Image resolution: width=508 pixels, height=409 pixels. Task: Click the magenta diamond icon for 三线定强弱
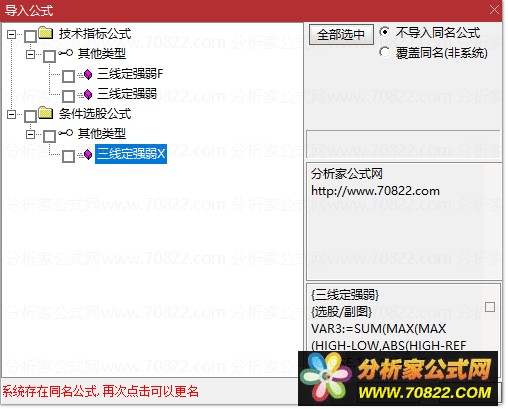coord(88,94)
